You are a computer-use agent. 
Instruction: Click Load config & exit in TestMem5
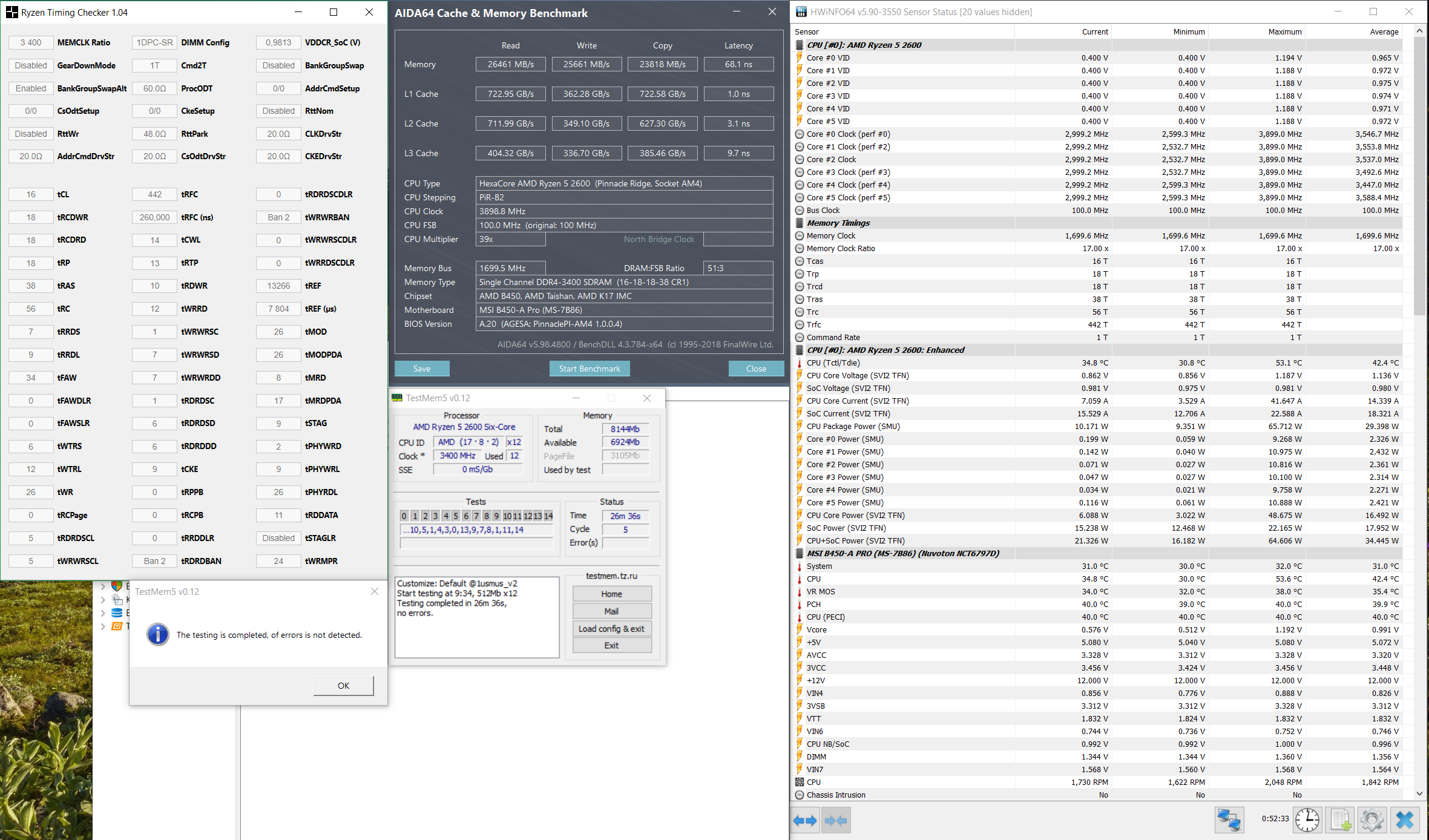pyautogui.click(x=611, y=629)
